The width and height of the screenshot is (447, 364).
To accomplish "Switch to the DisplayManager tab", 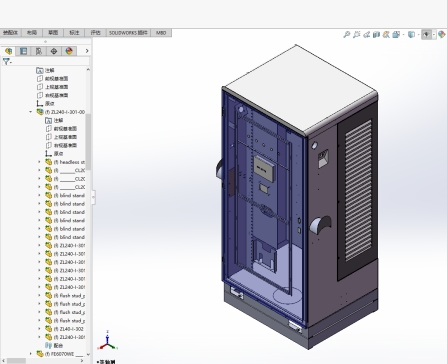I will 69,51.
